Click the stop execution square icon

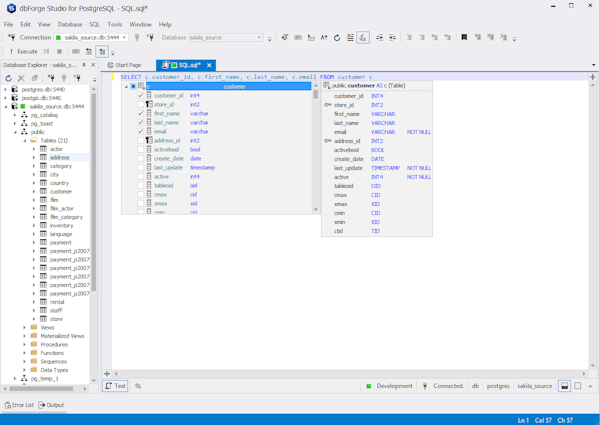point(59,51)
